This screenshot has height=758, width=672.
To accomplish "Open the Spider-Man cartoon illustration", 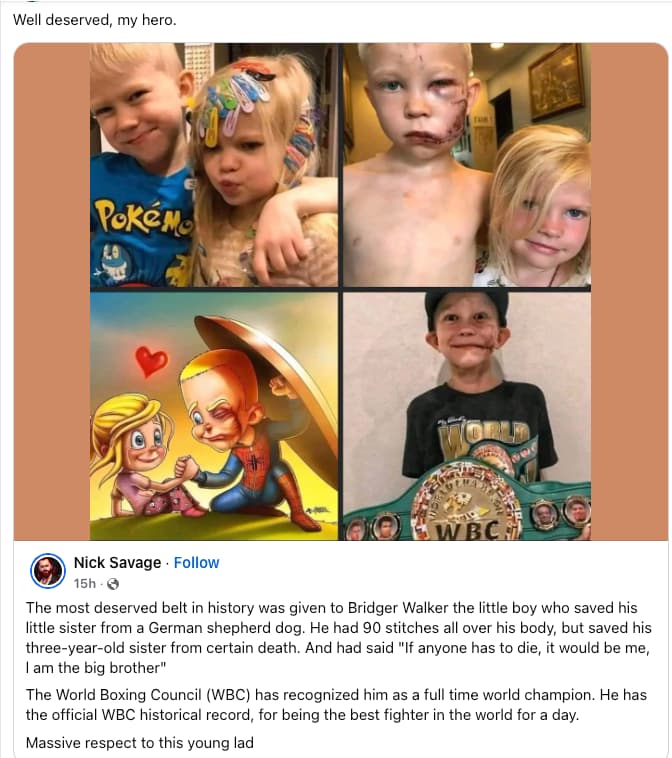I will (214, 416).
